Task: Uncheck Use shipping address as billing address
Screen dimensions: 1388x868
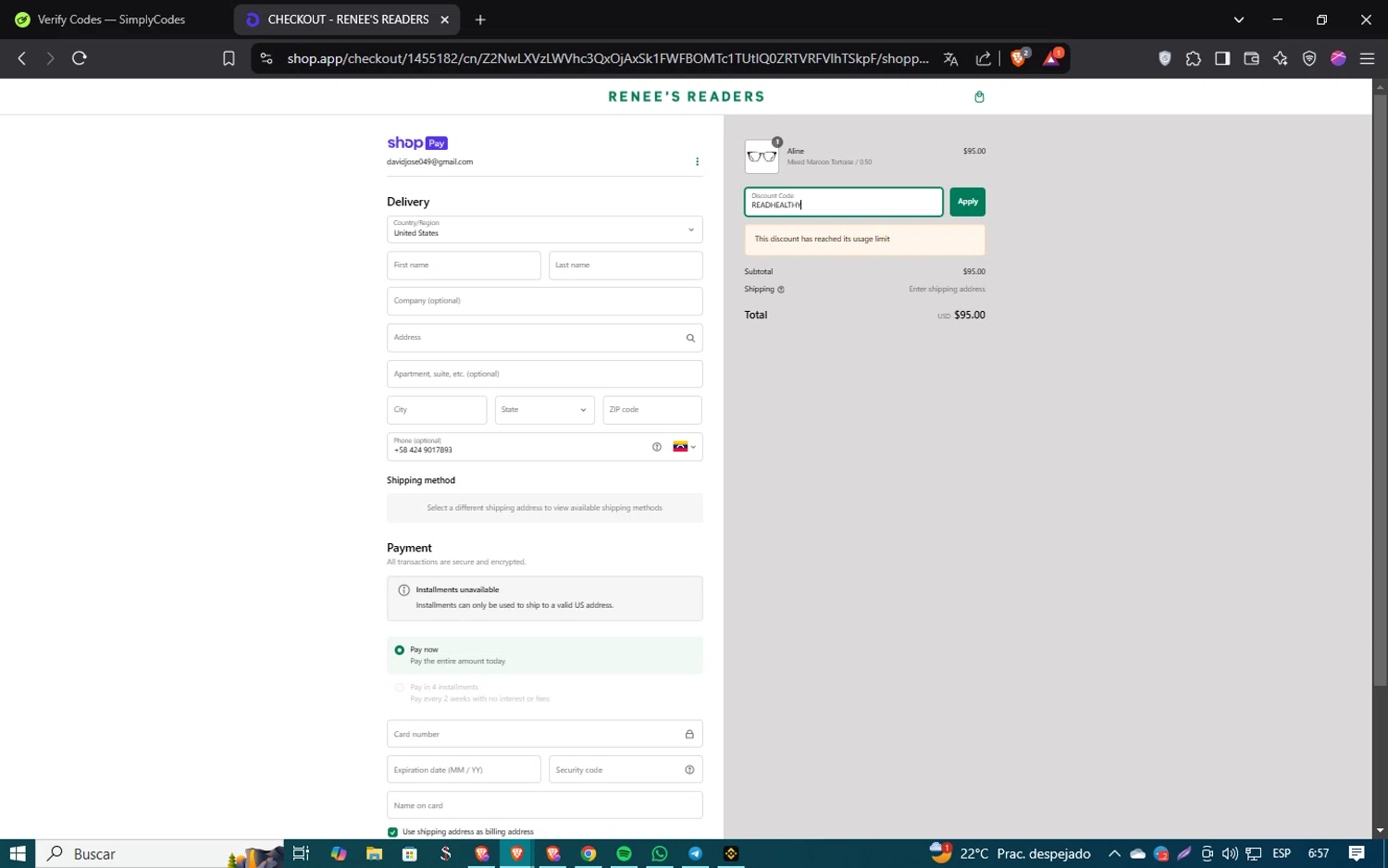Action: tap(392, 832)
